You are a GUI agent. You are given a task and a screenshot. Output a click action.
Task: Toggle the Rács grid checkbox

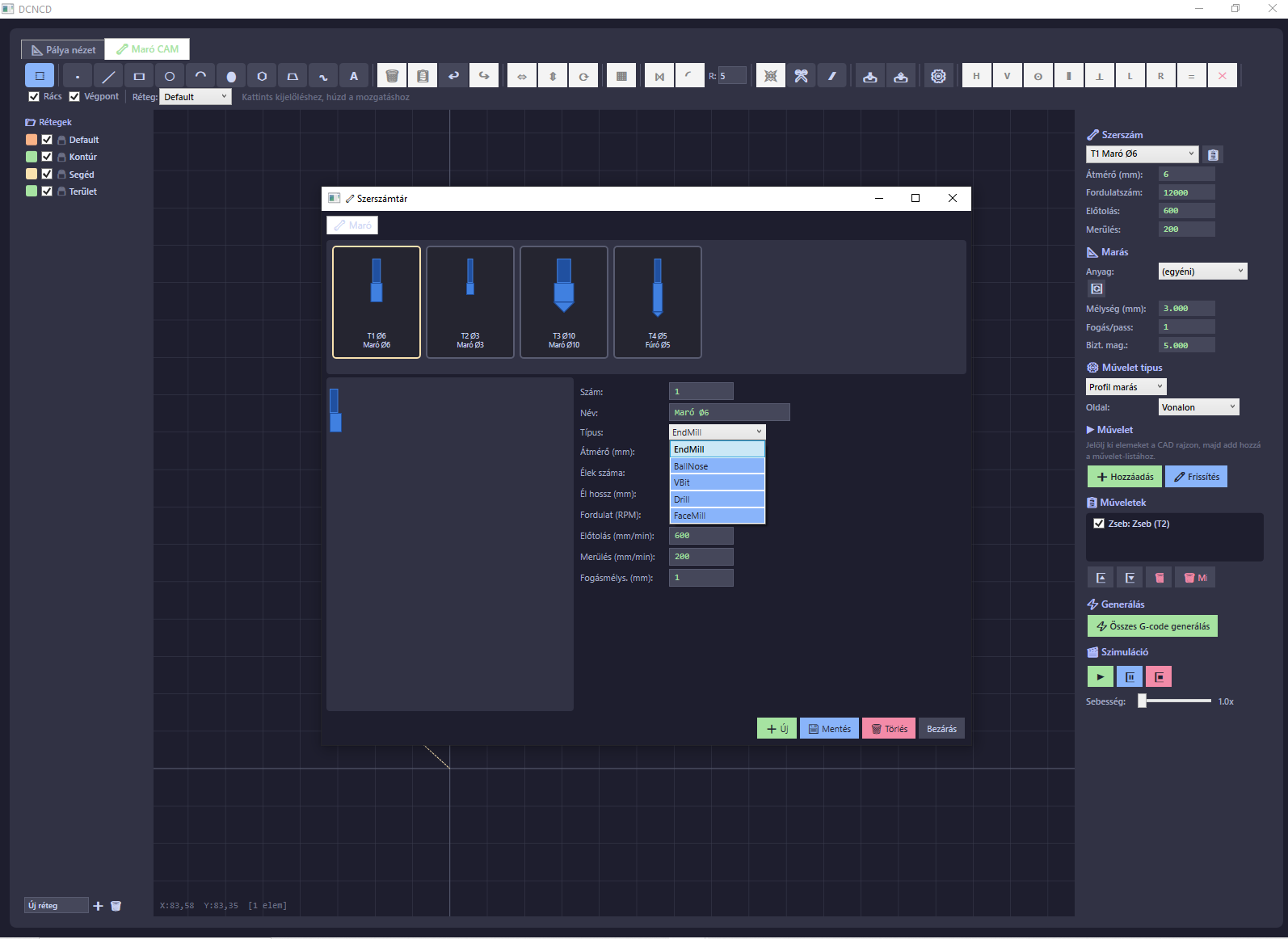(34, 97)
